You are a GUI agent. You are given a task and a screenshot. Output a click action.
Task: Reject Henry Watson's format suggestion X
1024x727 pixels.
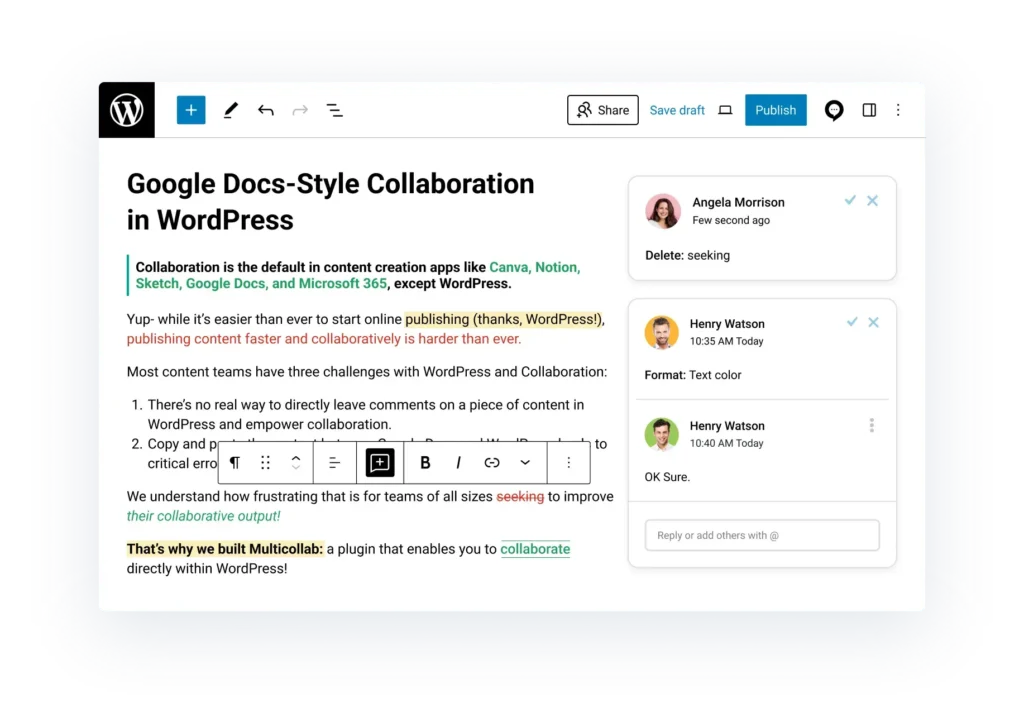tap(873, 322)
